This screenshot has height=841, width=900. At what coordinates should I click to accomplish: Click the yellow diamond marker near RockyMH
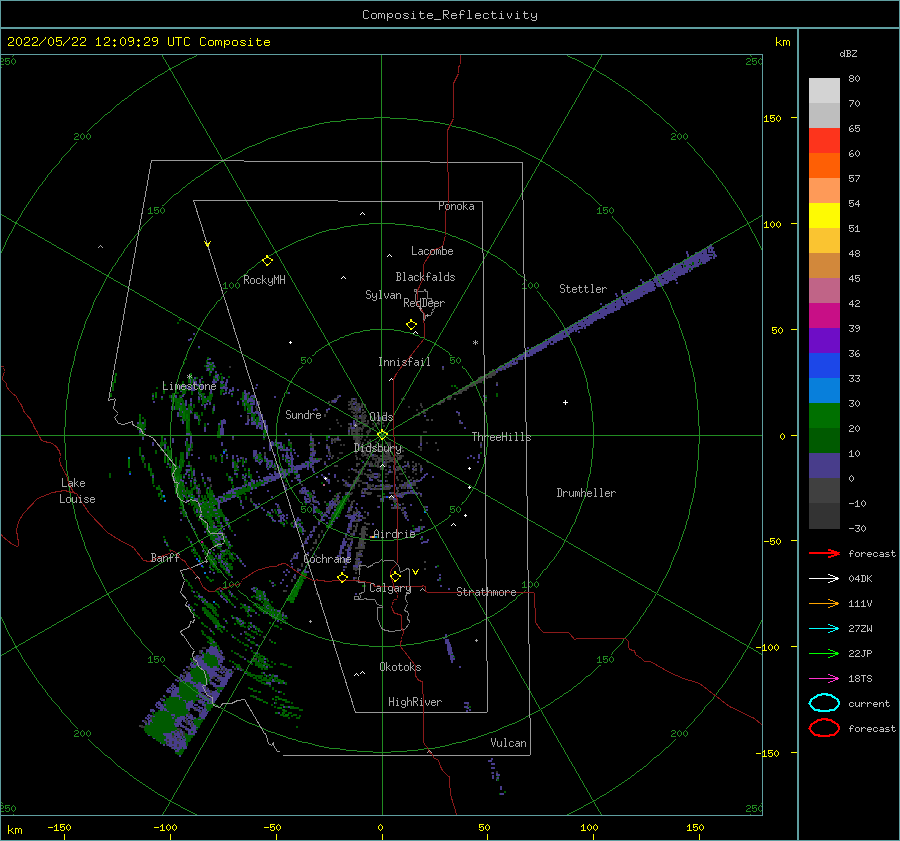pyautogui.click(x=267, y=261)
